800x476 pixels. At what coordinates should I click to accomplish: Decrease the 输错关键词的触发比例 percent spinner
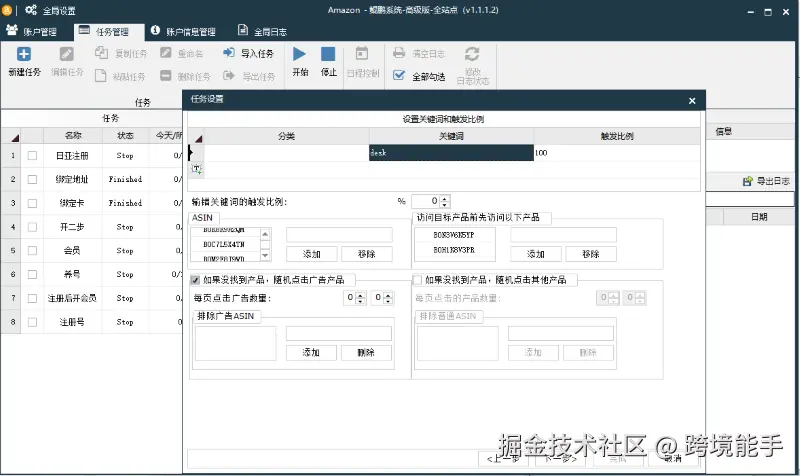pyautogui.click(x=445, y=204)
